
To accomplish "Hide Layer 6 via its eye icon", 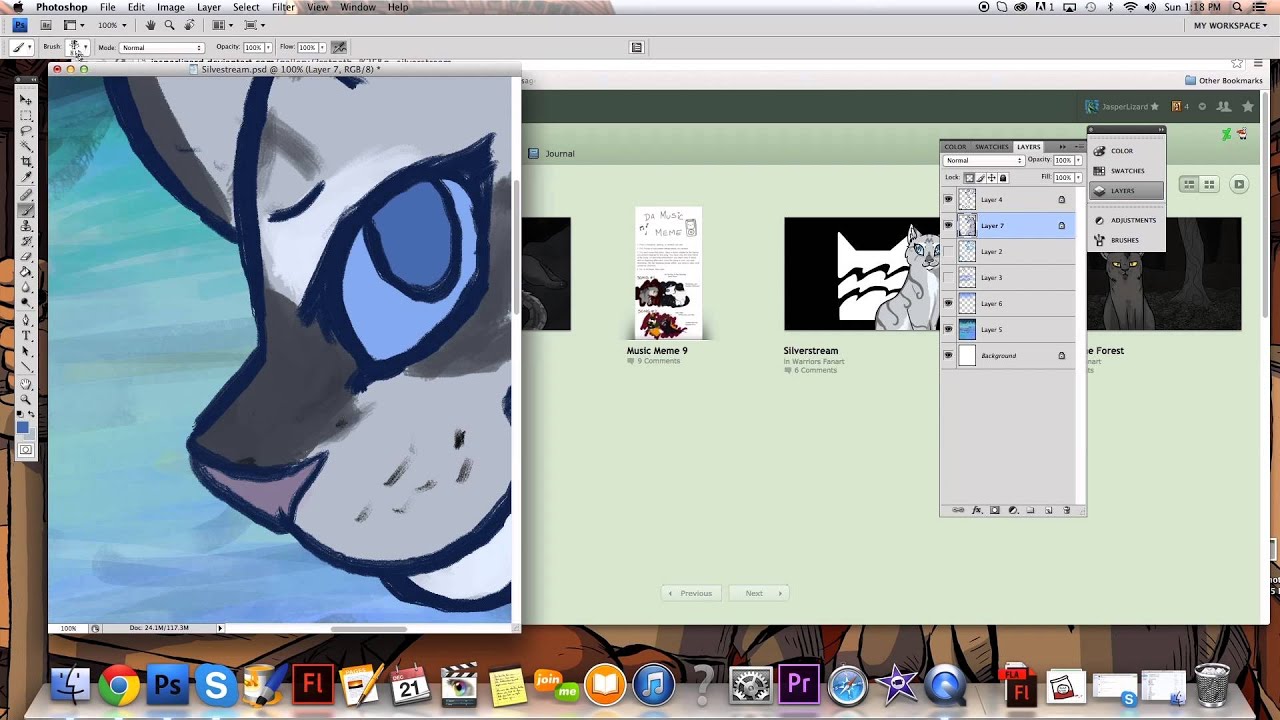I will click(948, 303).
